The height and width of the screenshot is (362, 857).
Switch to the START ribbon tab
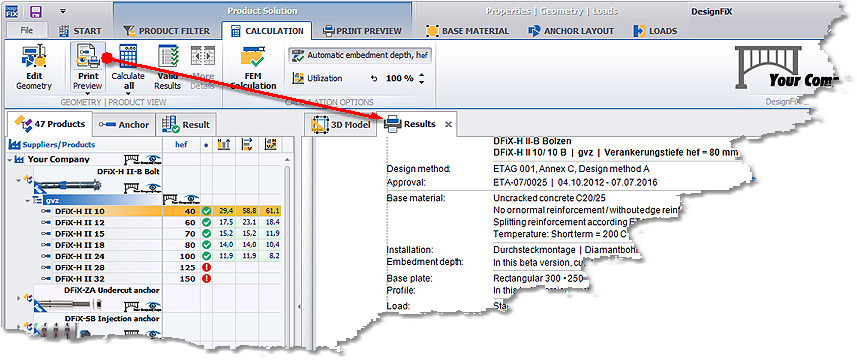80,31
